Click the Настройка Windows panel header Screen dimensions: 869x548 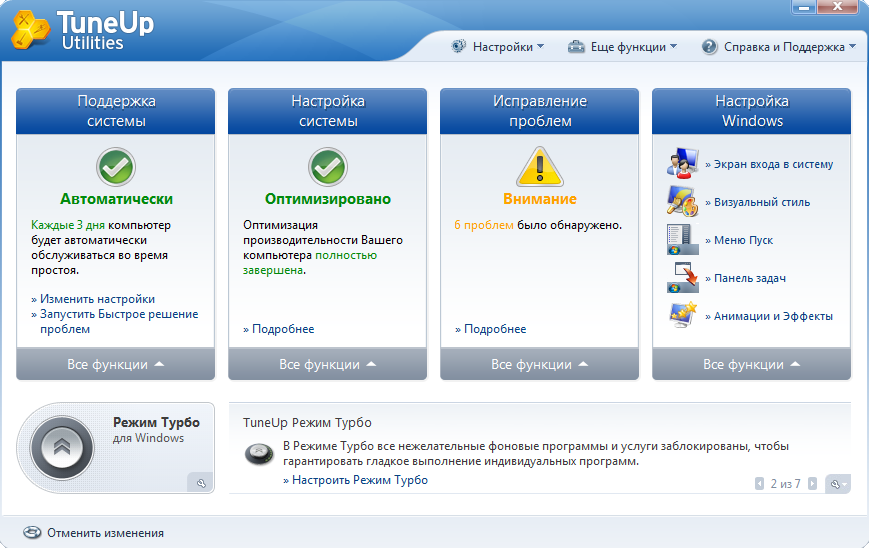752,111
